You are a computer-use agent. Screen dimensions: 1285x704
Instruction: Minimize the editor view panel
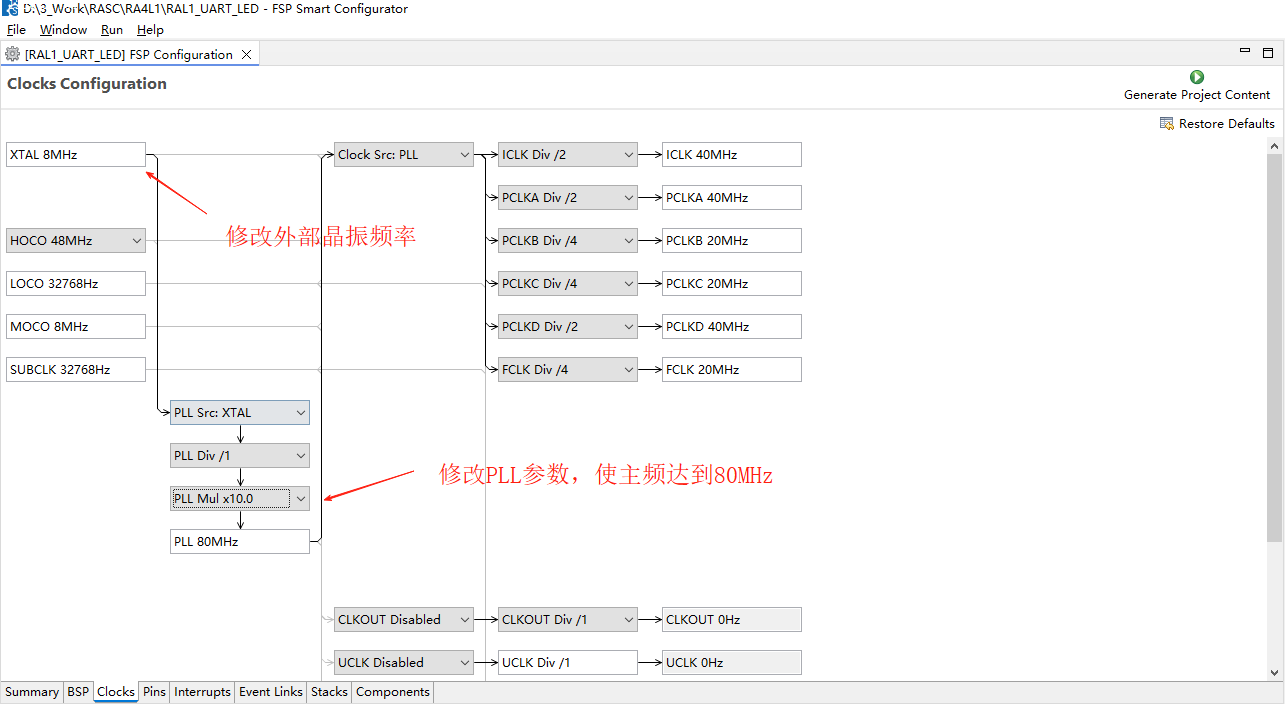(x=1245, y=50)
